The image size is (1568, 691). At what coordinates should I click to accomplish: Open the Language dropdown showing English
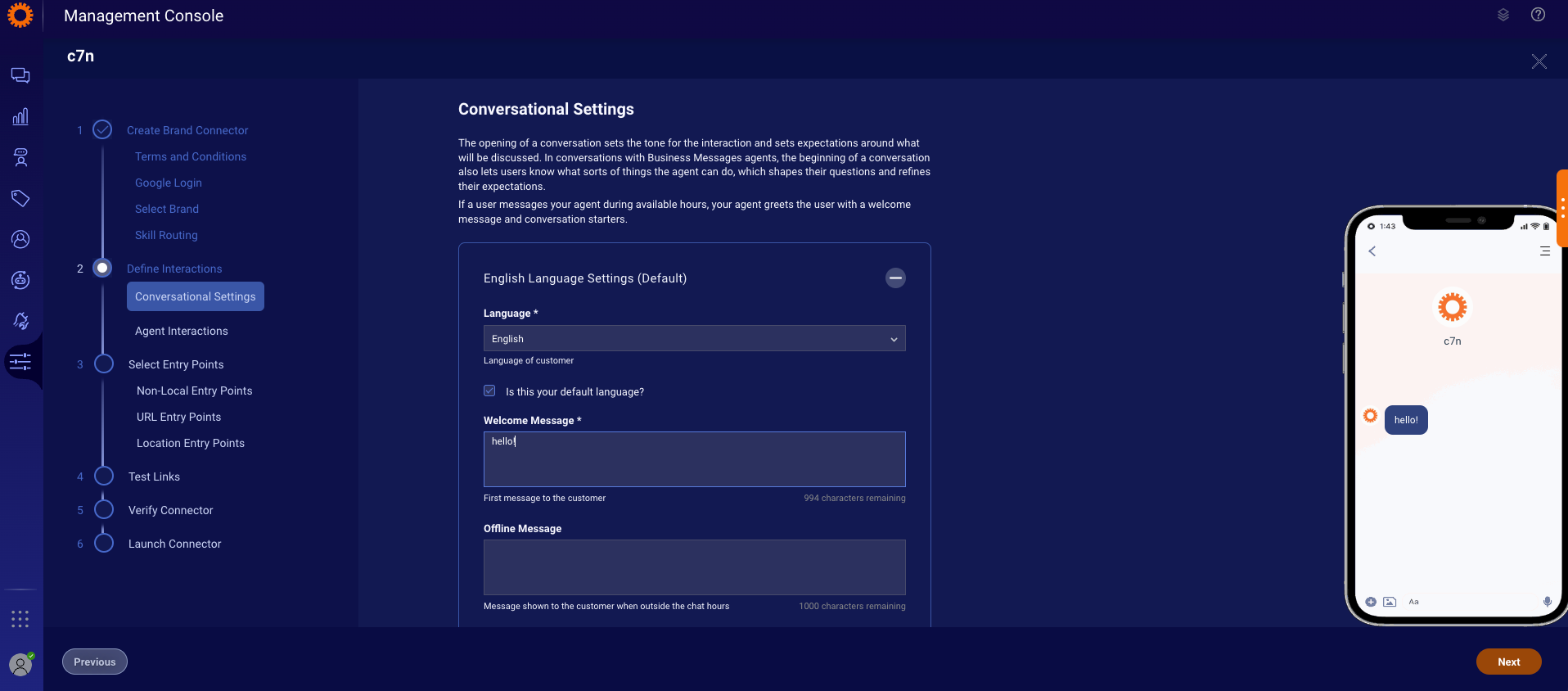coord(694,338)
